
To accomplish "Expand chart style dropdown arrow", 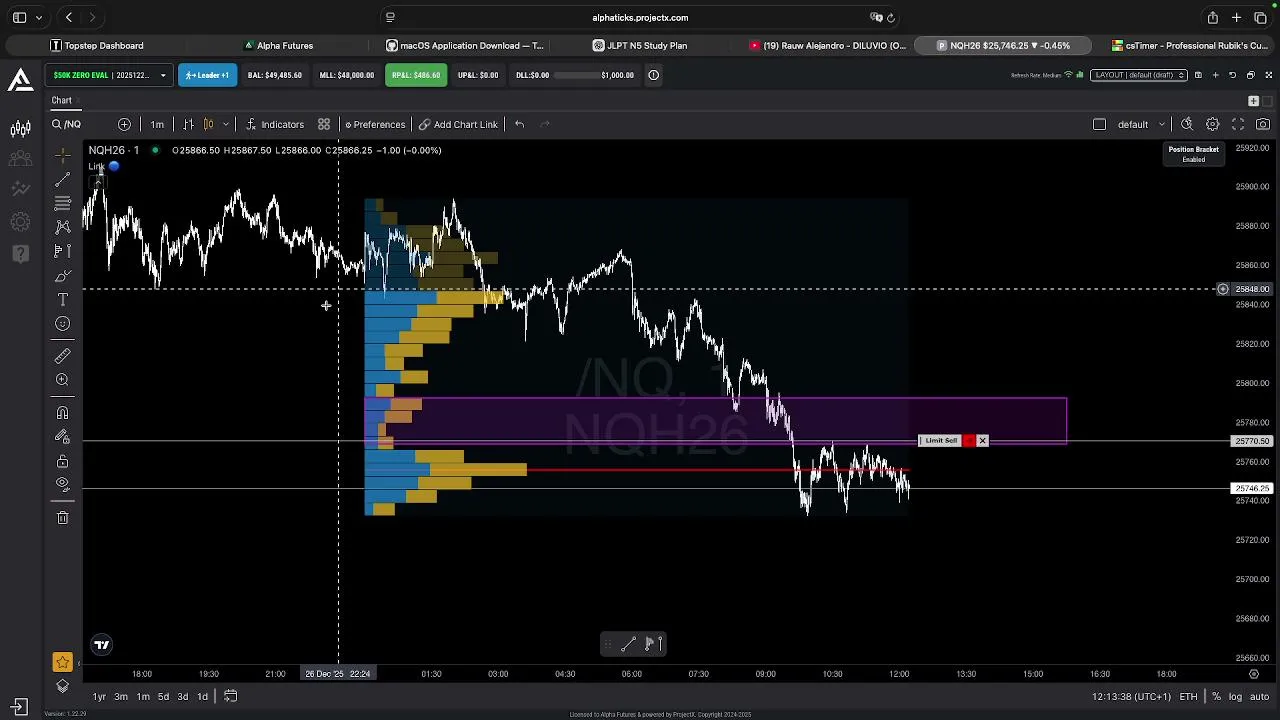I will coord(226,124).
